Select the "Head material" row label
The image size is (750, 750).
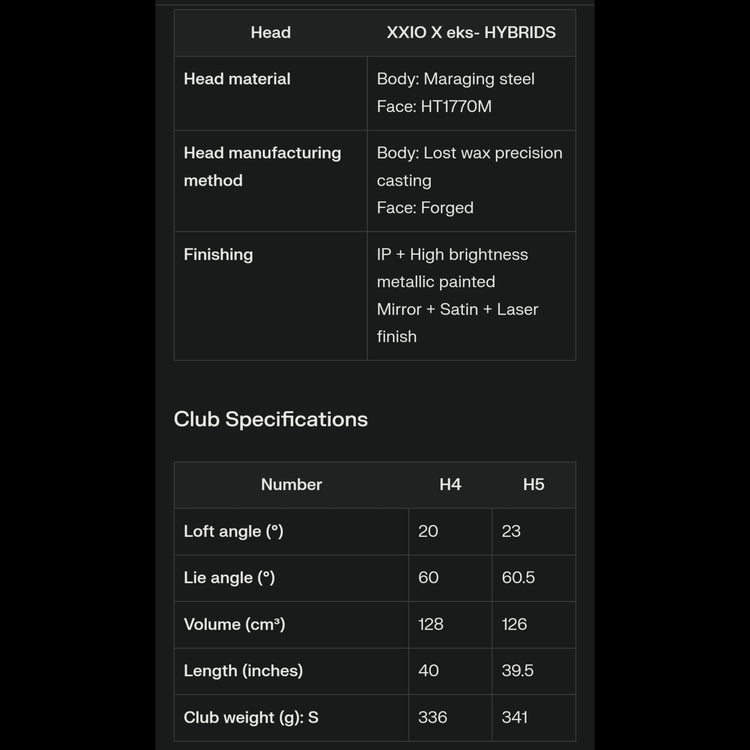point(237,79)
